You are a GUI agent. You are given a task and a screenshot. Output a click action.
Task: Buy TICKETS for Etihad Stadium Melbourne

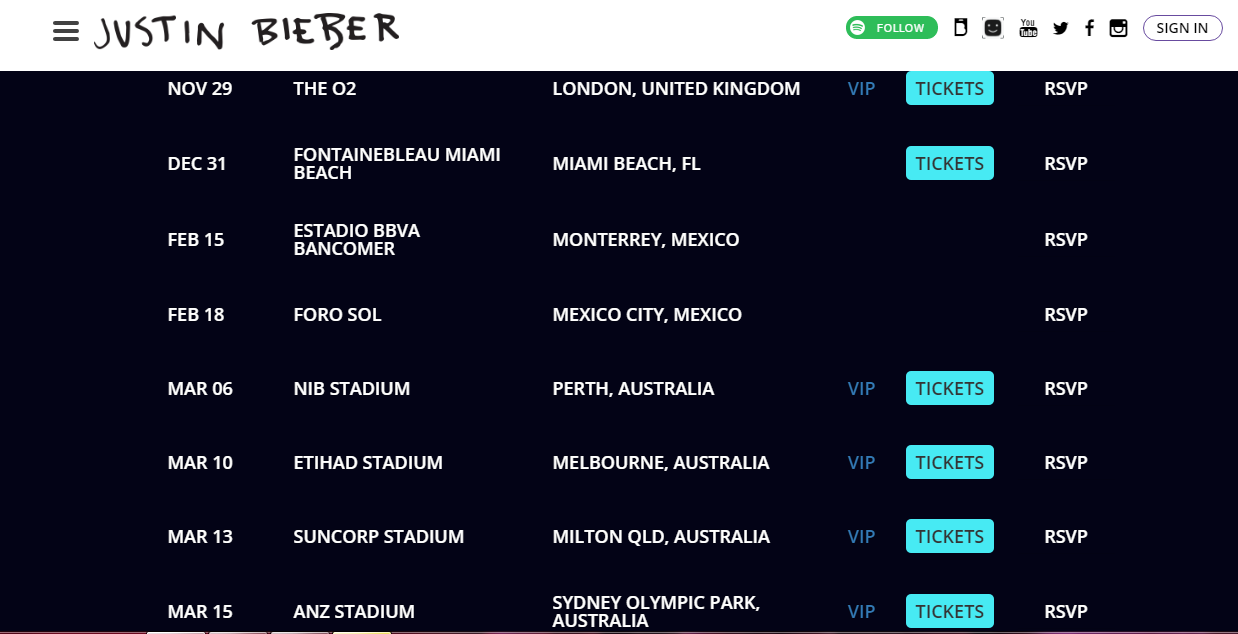click(x=948, y=462)
